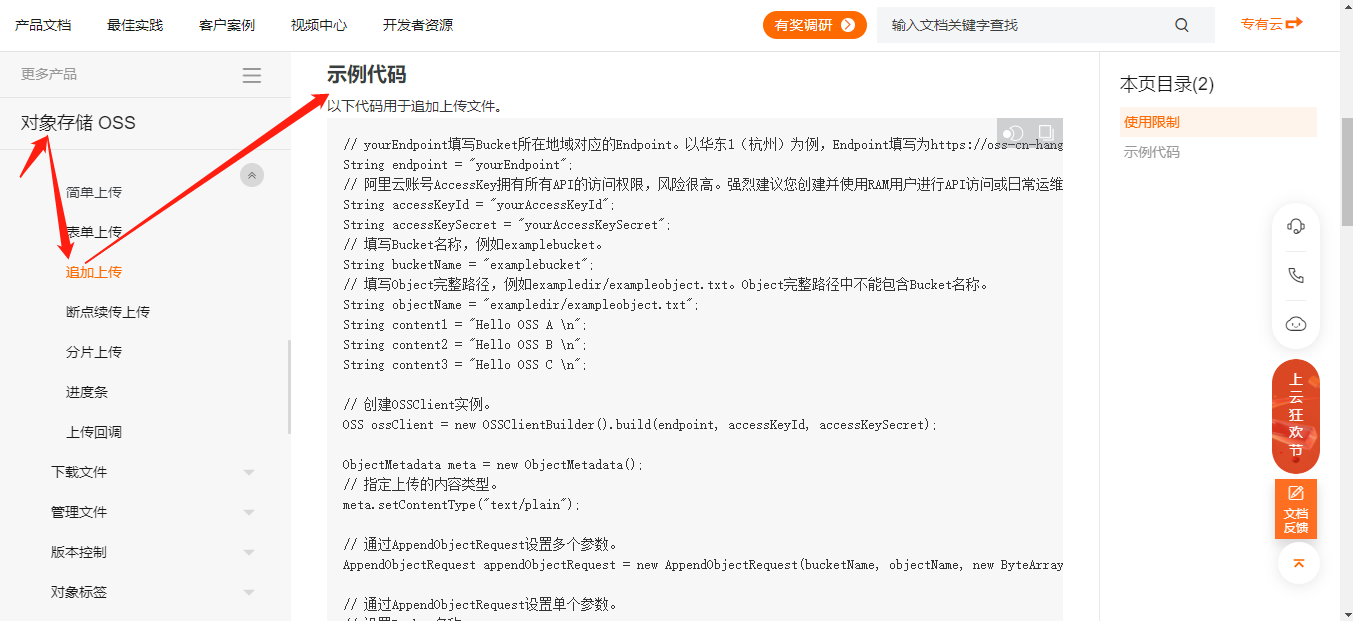
Task: Click the document search input field
Action: [1000, 24]
